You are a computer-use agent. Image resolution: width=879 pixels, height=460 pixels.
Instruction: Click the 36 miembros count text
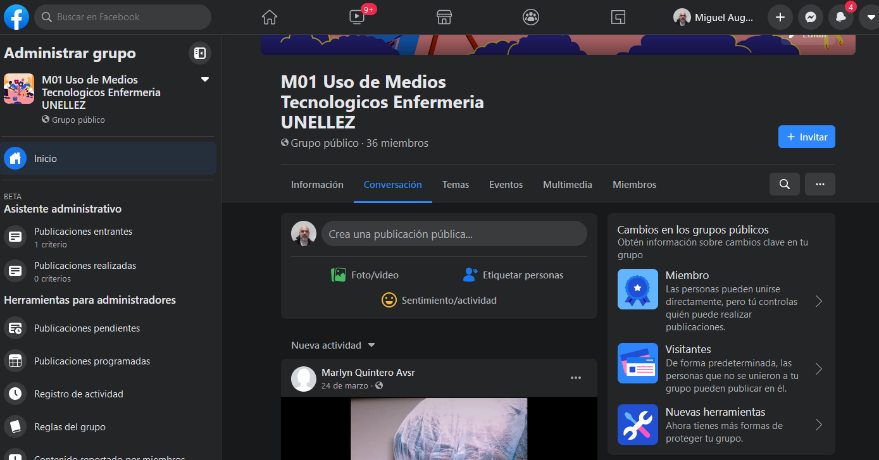click(397, 143)
